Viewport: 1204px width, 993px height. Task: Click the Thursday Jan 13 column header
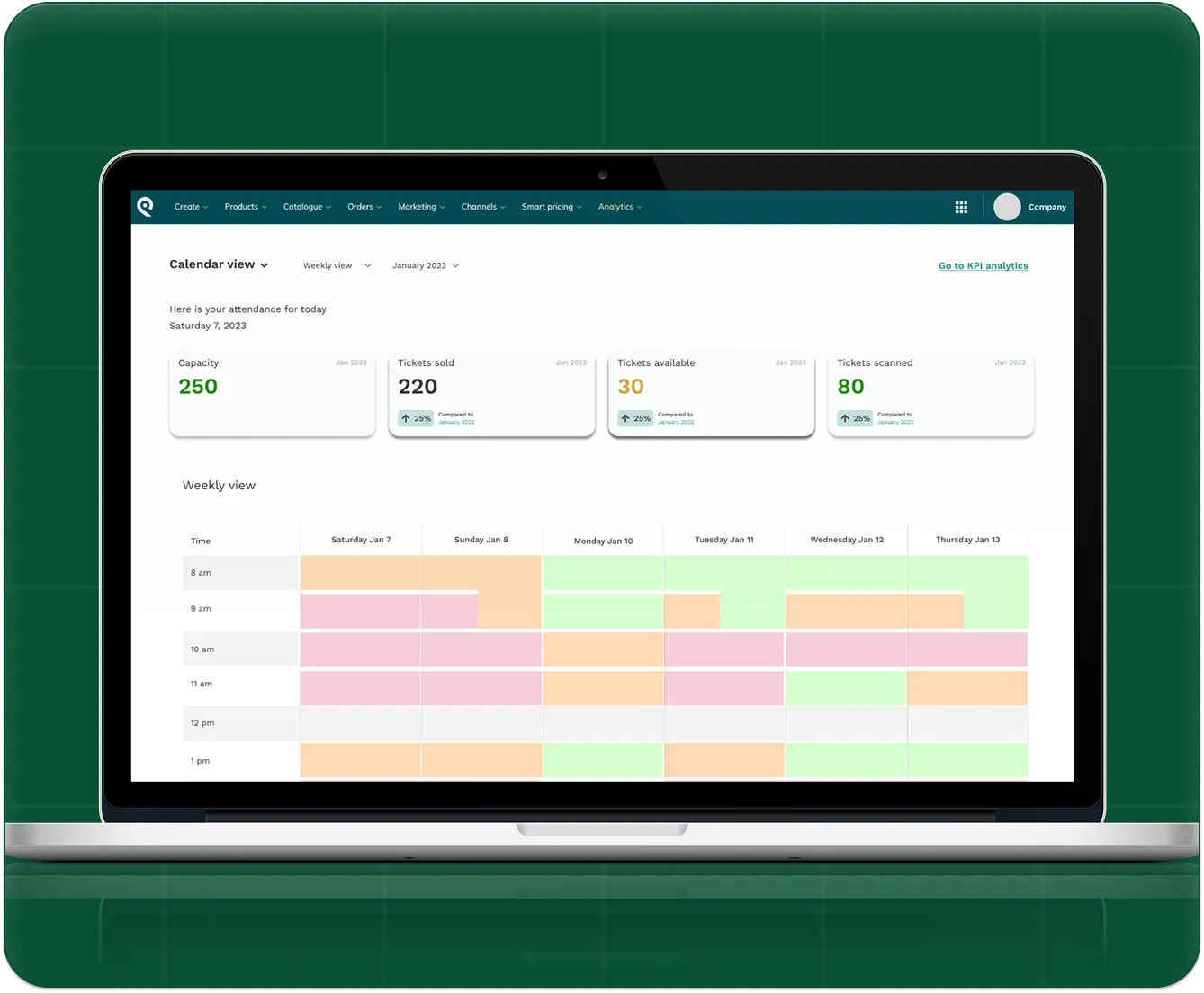tap(967, 540)
